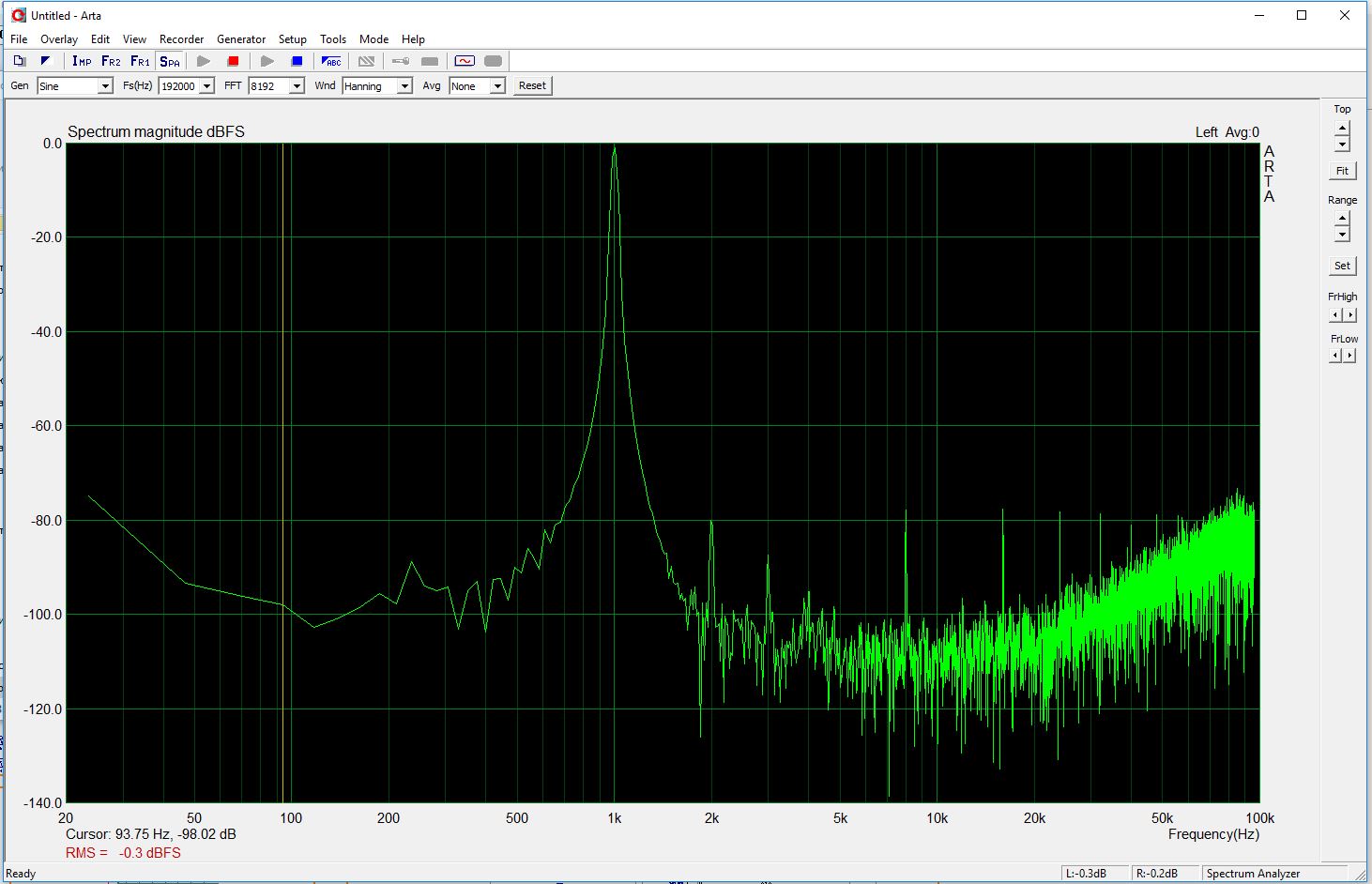
Task: Choose a window from the Wnd dropdown
Action: [x=404, y=86]
